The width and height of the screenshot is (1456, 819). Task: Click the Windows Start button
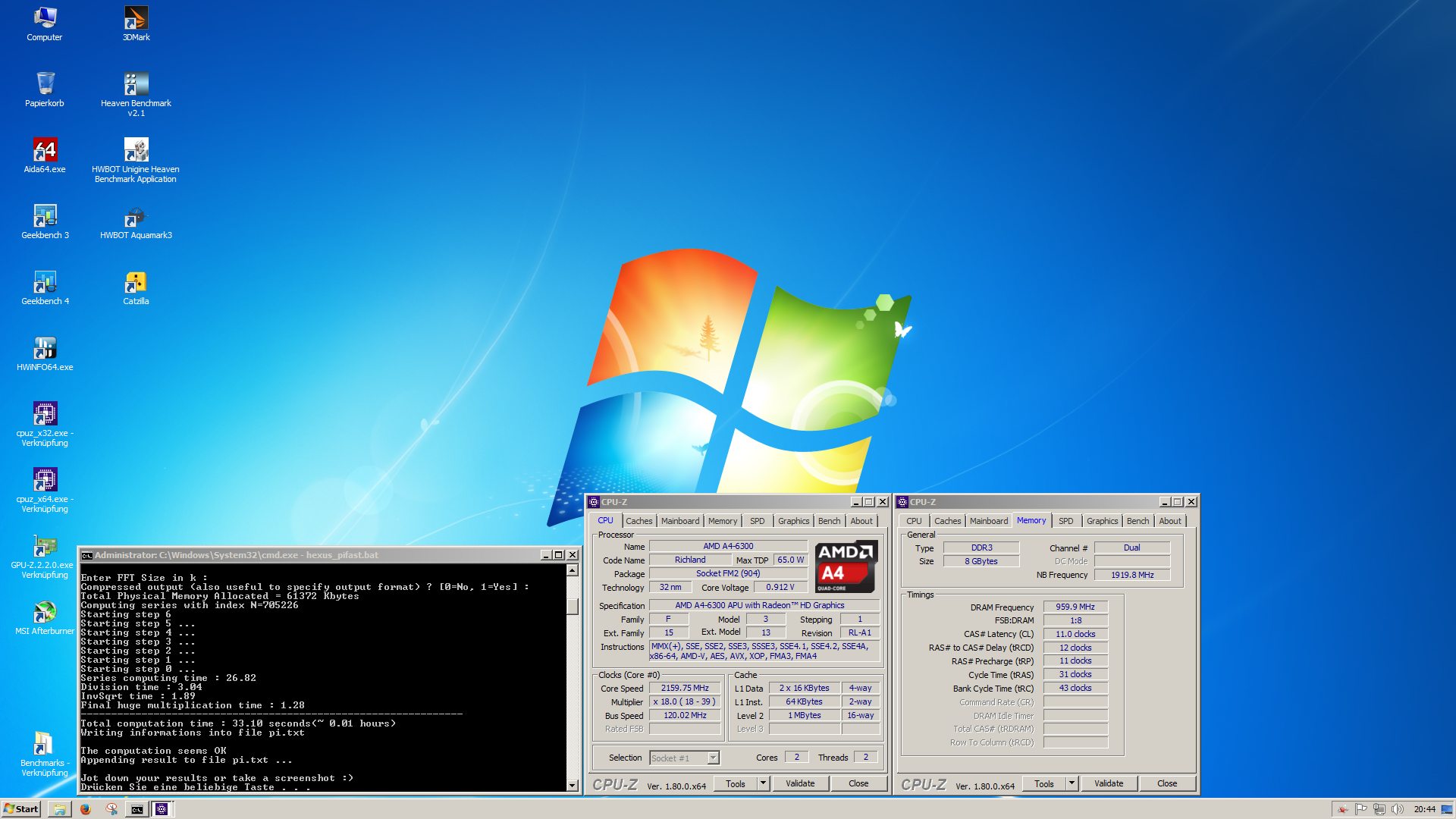[x=21, y=809]
